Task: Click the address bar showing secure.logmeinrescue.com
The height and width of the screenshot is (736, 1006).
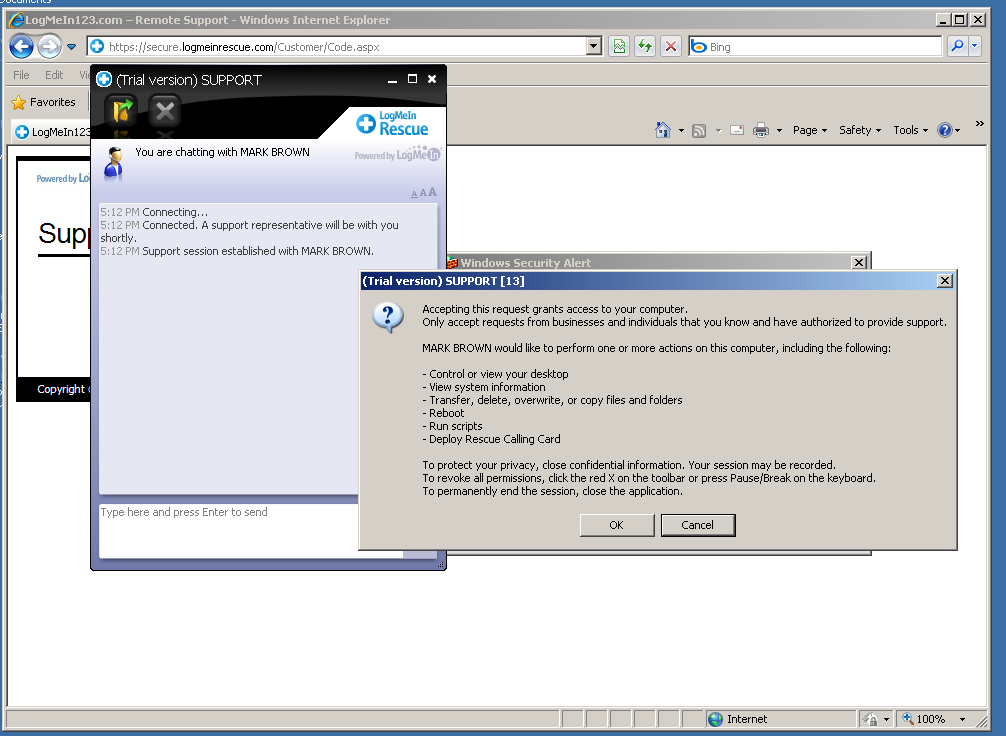Action: coord(337,46)
